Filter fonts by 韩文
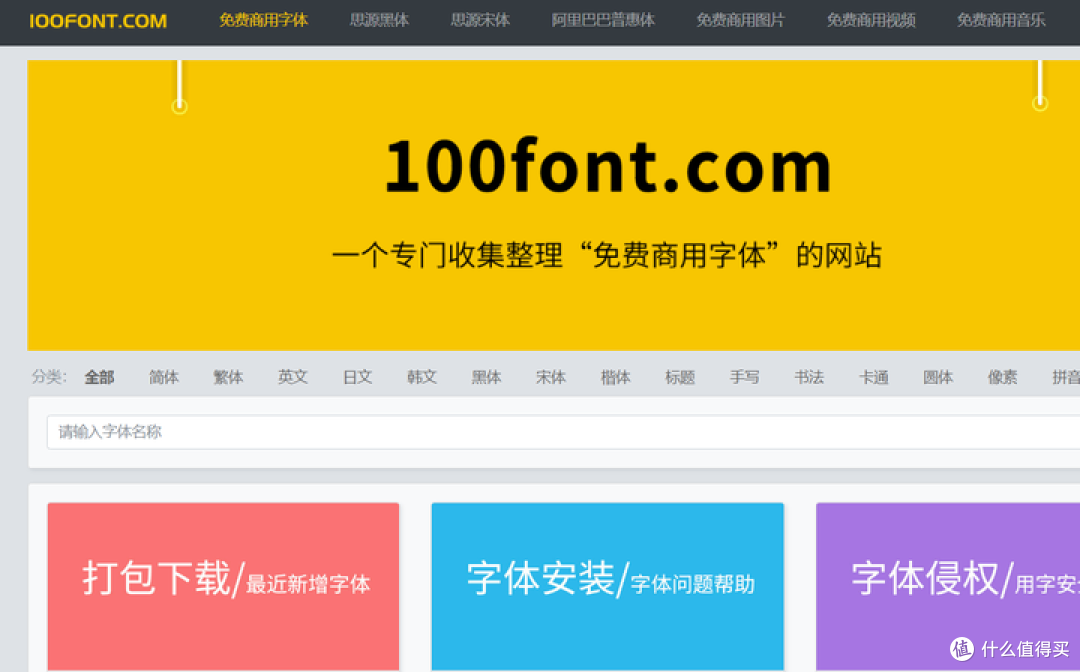Image resolution: width=1080 pixels, height=672 pixels. [x=422, y=377]
